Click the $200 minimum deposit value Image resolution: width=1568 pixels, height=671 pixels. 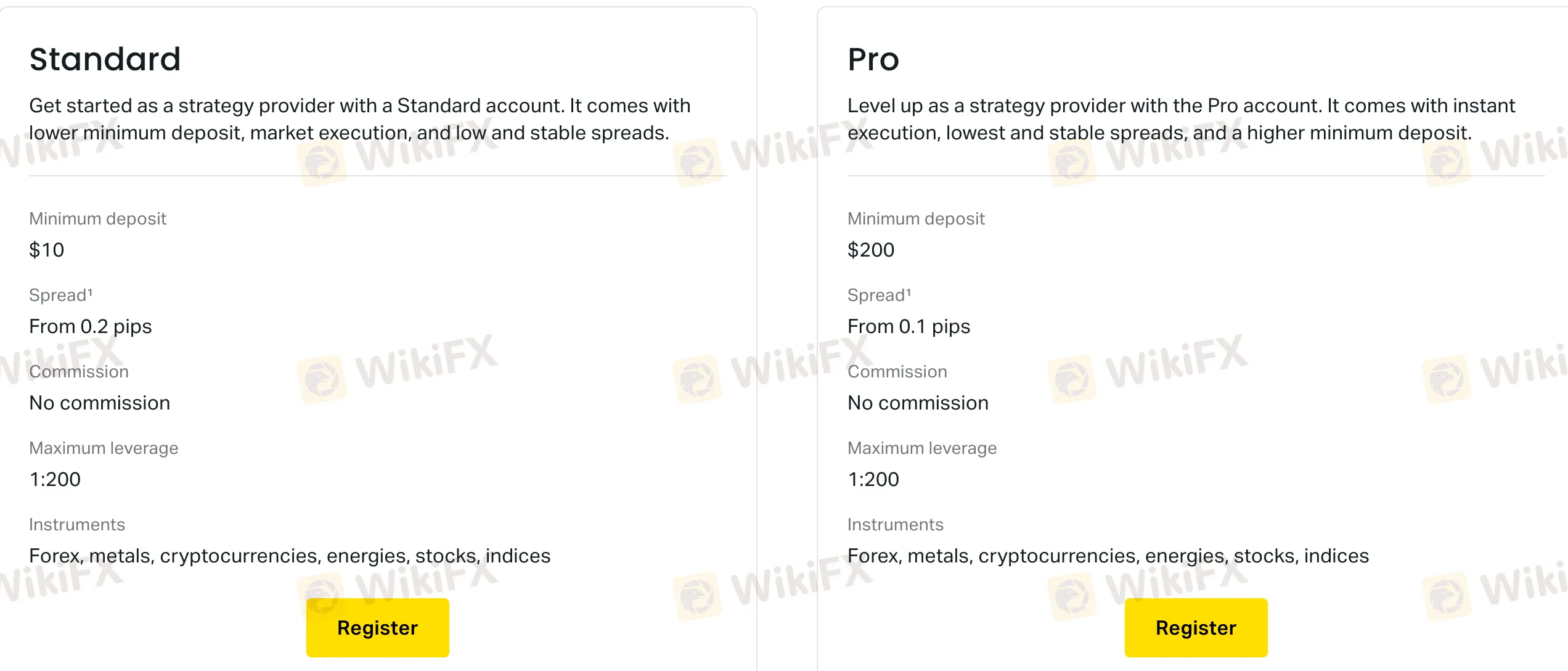871,250
